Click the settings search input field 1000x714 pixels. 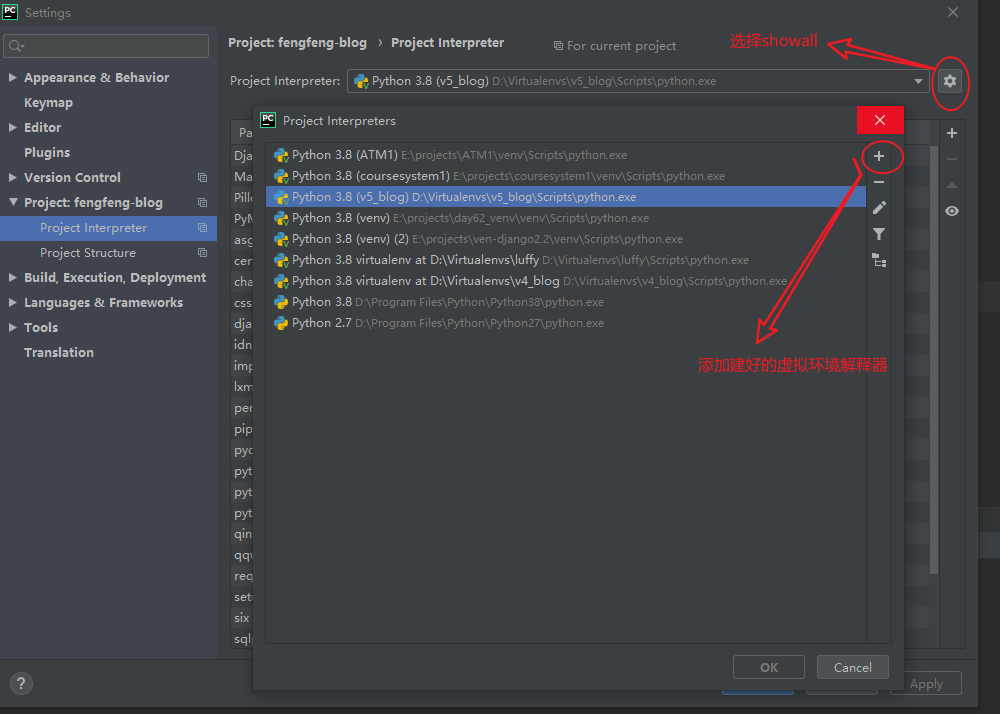(106, 46)
